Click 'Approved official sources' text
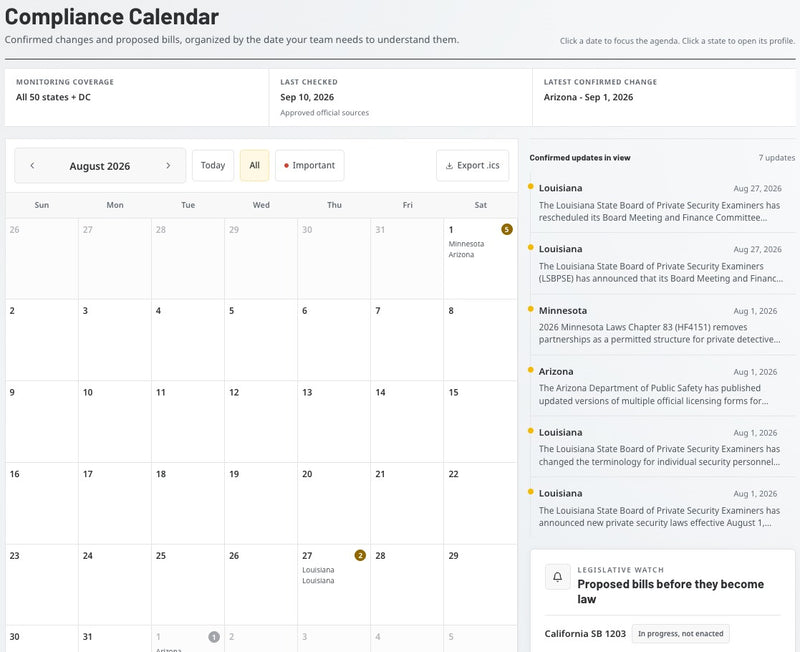800x652 pixels. pos(324,113)
